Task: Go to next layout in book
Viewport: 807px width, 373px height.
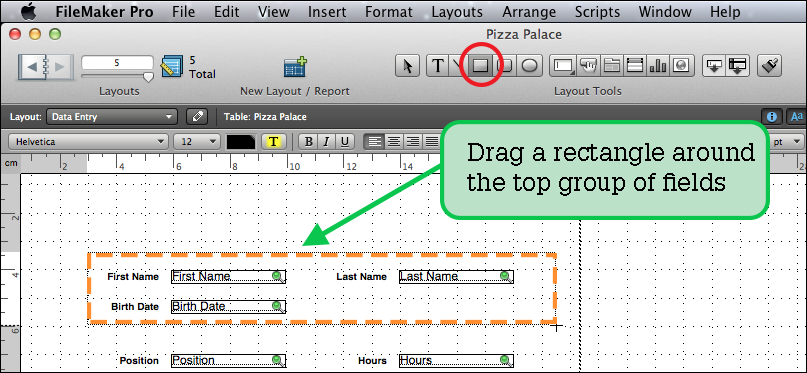Action: tap(60, 67)
